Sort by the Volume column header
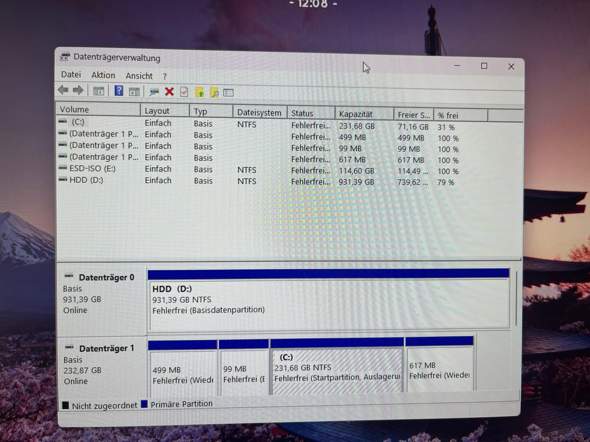This screenshot has width=590, height=442. coord(98,109)
